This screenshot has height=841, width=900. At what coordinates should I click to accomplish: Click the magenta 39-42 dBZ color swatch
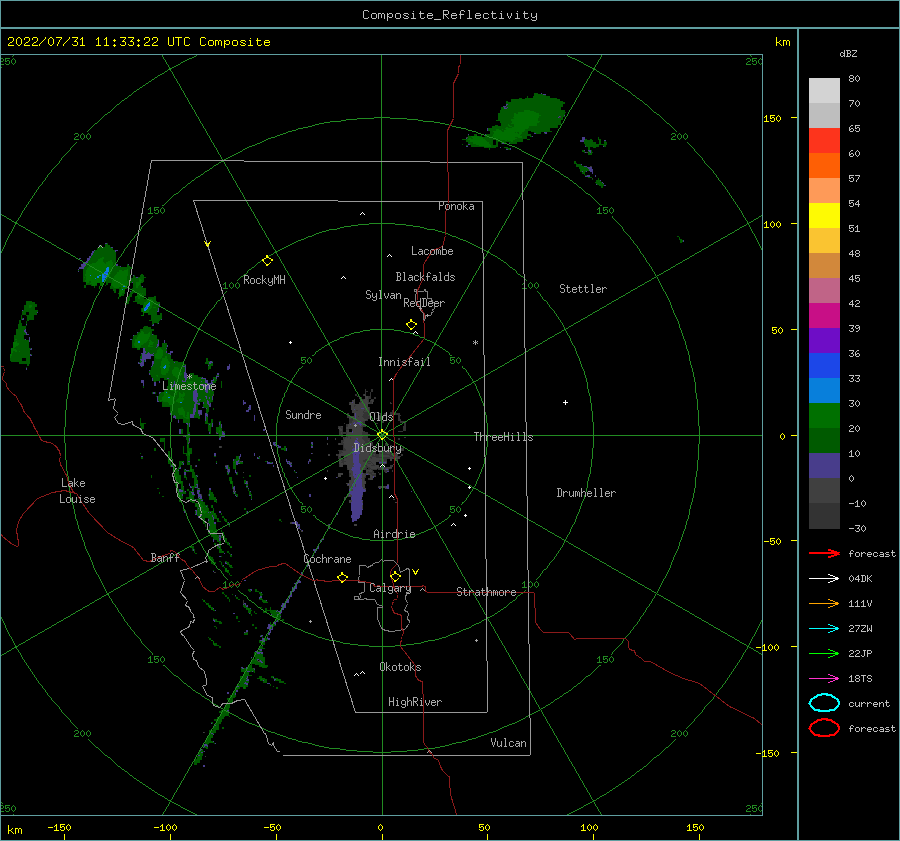(824, 315)
